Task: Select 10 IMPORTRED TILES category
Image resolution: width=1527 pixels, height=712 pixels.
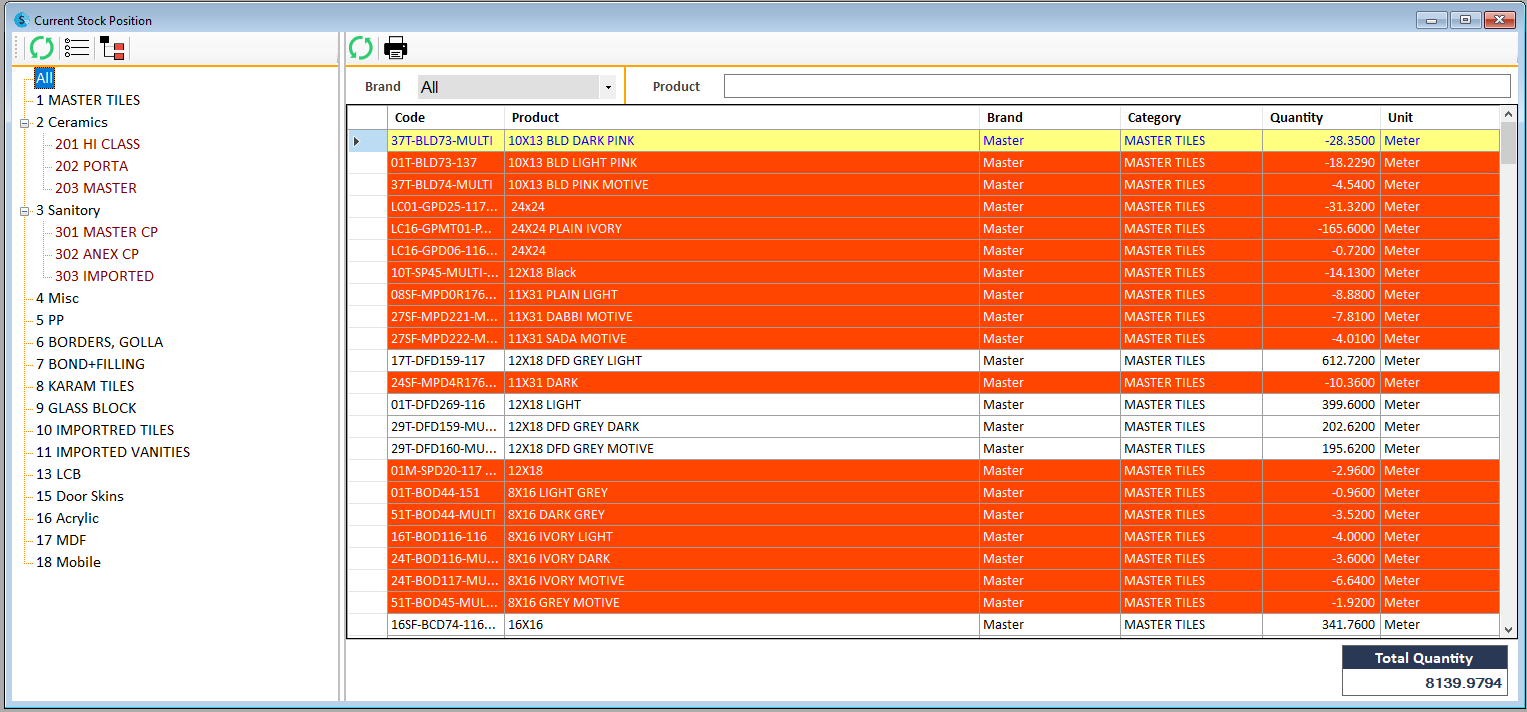Action: 105,430
